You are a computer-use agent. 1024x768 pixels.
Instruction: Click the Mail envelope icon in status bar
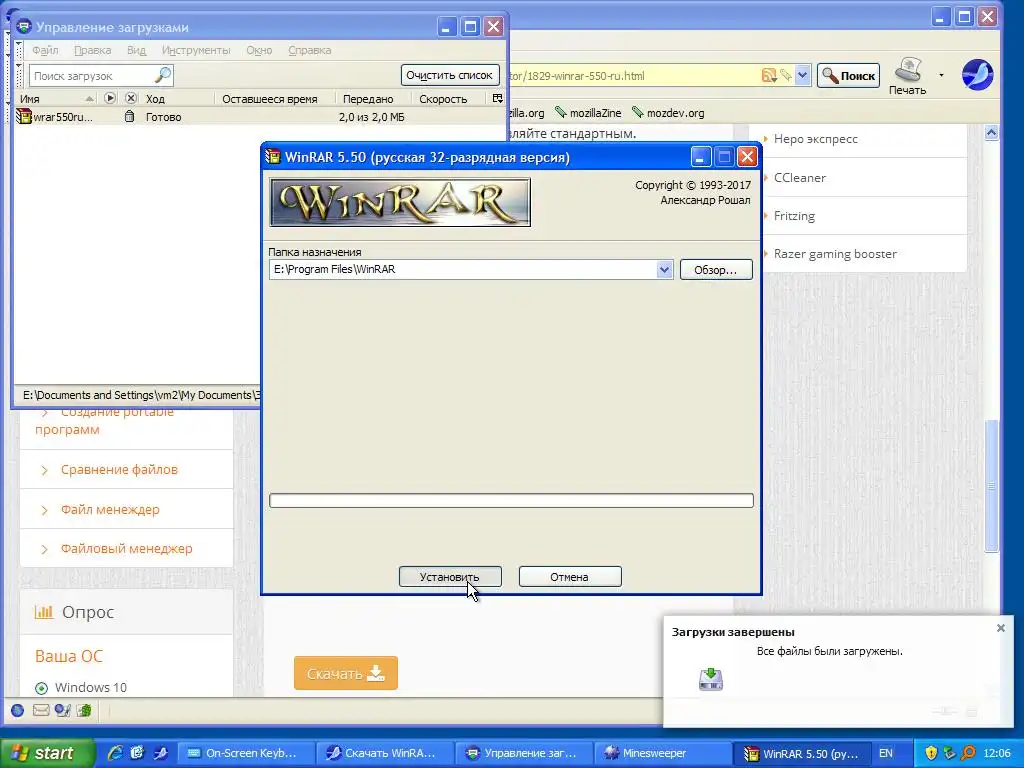[x=40, y=711]
